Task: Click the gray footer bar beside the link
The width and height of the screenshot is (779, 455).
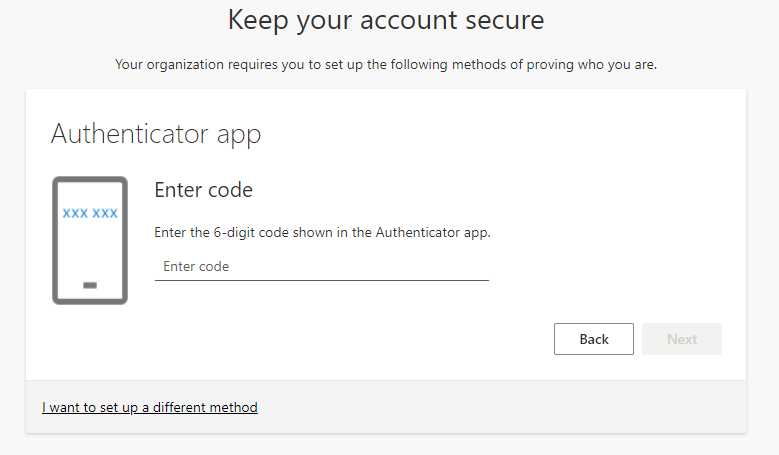Action: [x=497, y=407]
